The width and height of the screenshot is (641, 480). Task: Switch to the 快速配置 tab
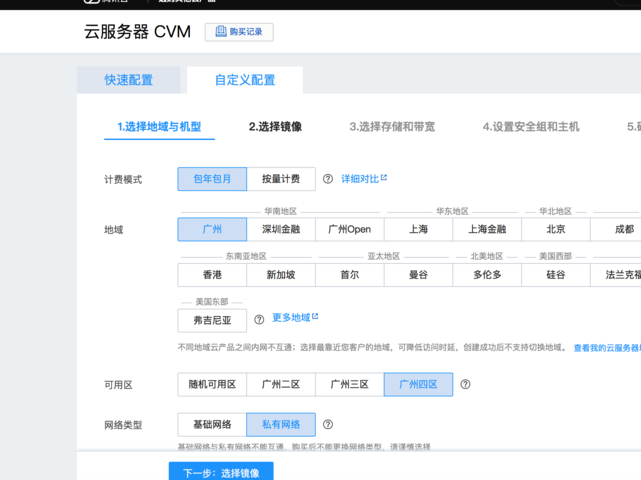pos(128,80)
